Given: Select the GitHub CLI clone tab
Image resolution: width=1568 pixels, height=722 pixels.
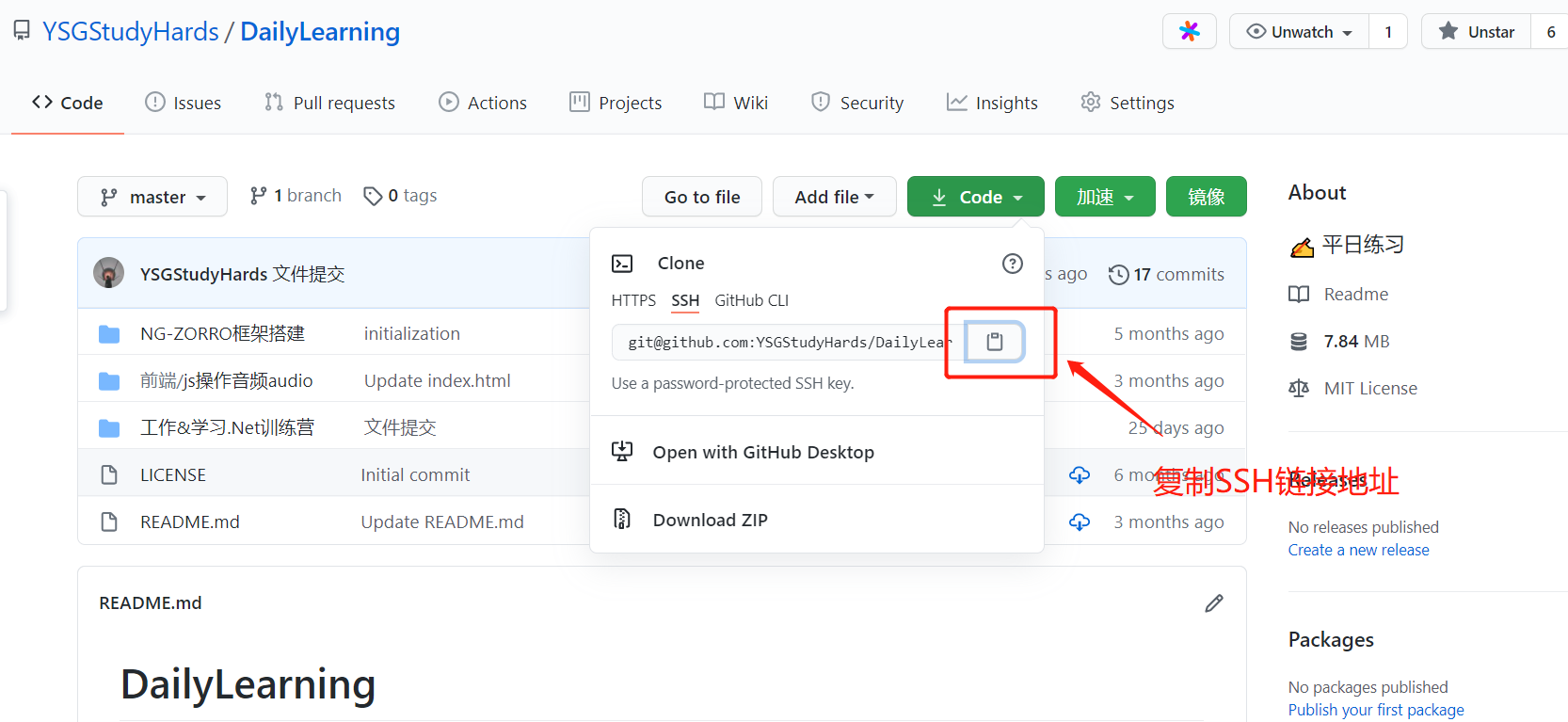Looking at the screenshot, I should click(x=751, y=300).
